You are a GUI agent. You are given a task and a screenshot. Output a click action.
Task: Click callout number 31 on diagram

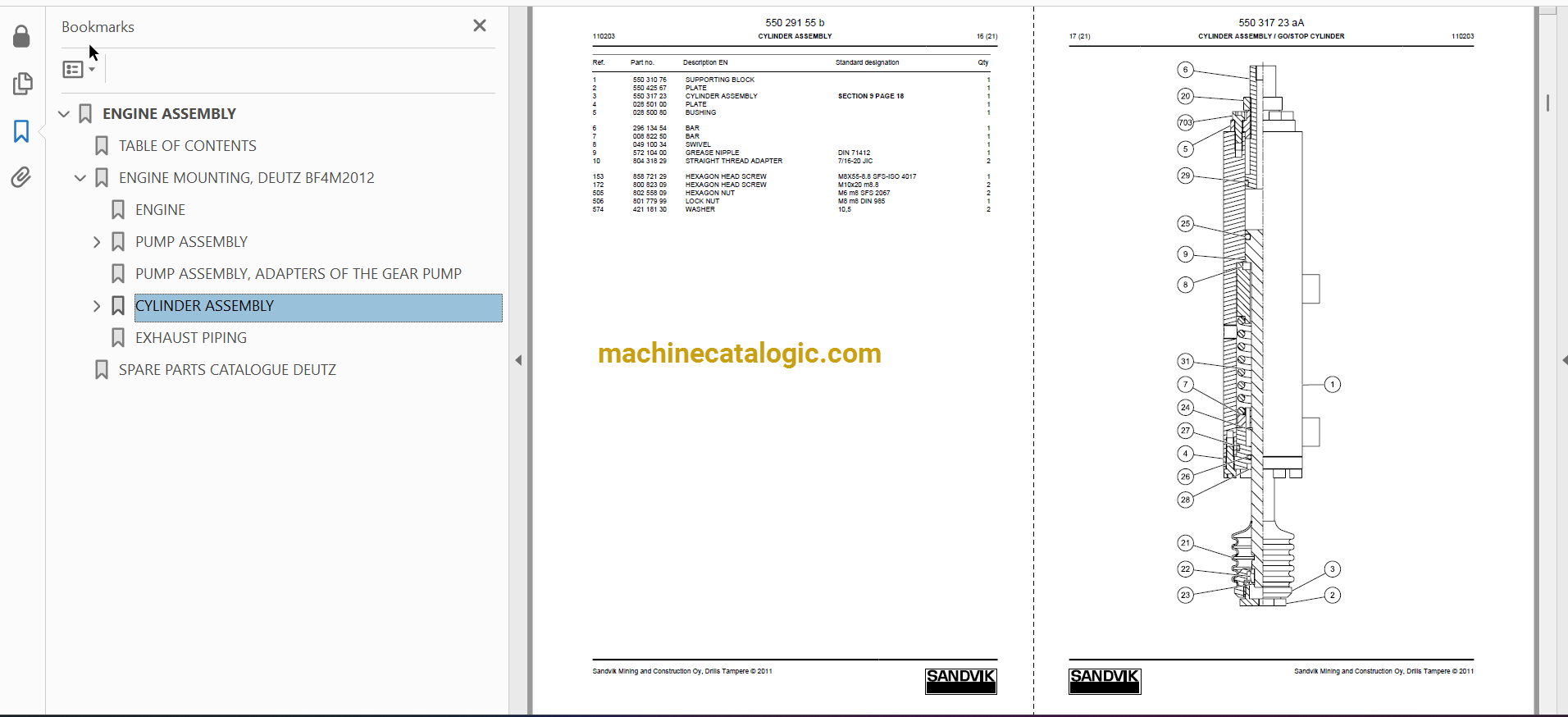click(x=1185, y=362)
